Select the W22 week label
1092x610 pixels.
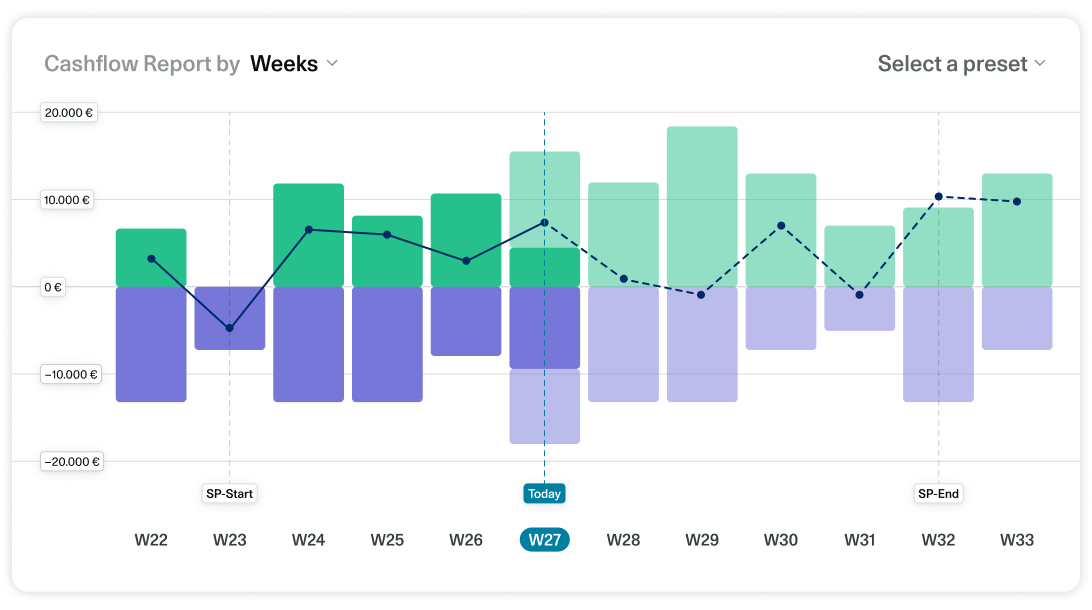[151, 539]
